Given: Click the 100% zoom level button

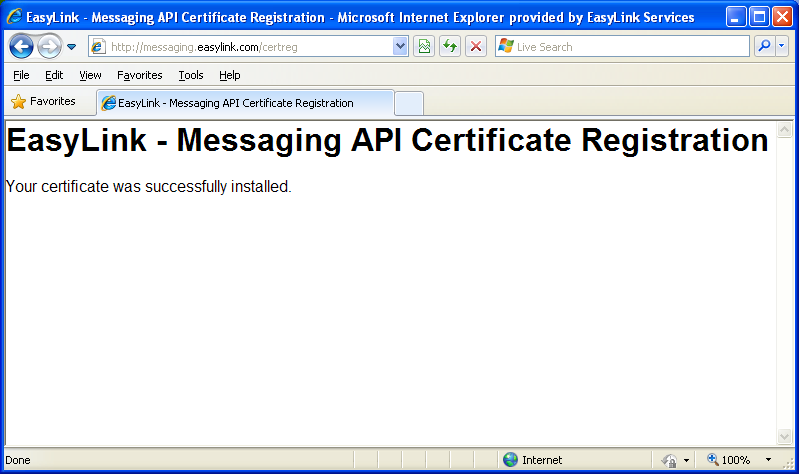Looking at the screenshot, I should 729,460.
